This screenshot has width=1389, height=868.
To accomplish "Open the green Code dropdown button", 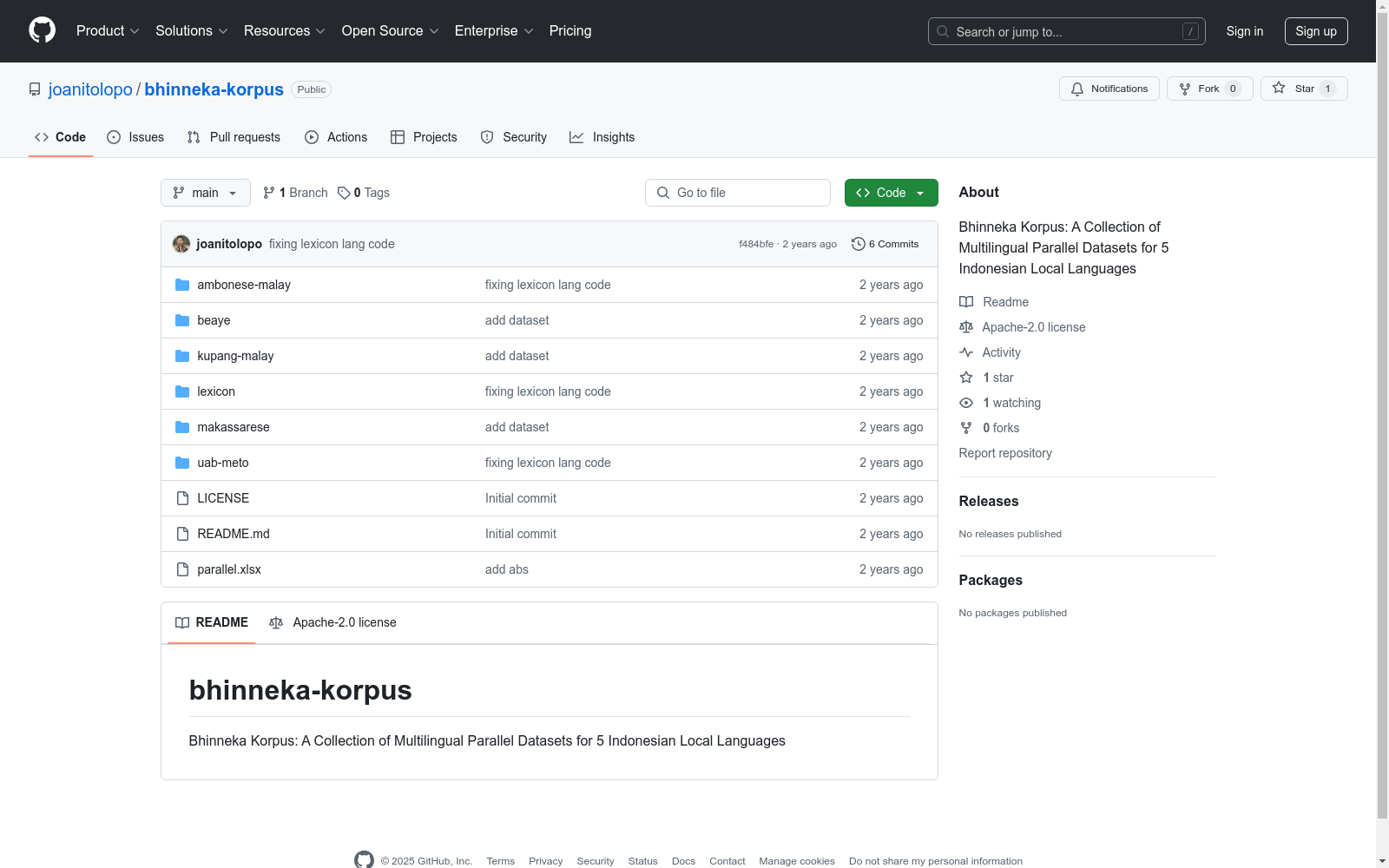I will point(892,193).
